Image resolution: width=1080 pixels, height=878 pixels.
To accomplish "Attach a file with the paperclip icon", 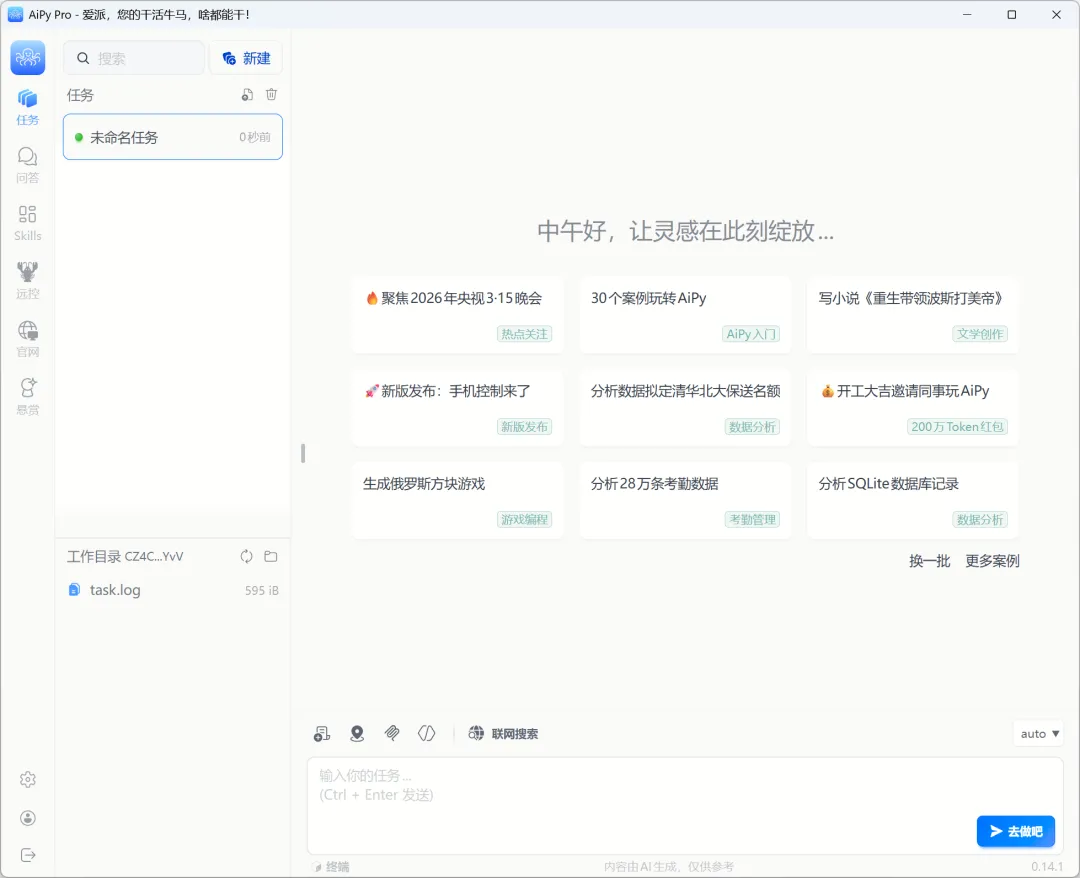I will (x=392, y=733).
